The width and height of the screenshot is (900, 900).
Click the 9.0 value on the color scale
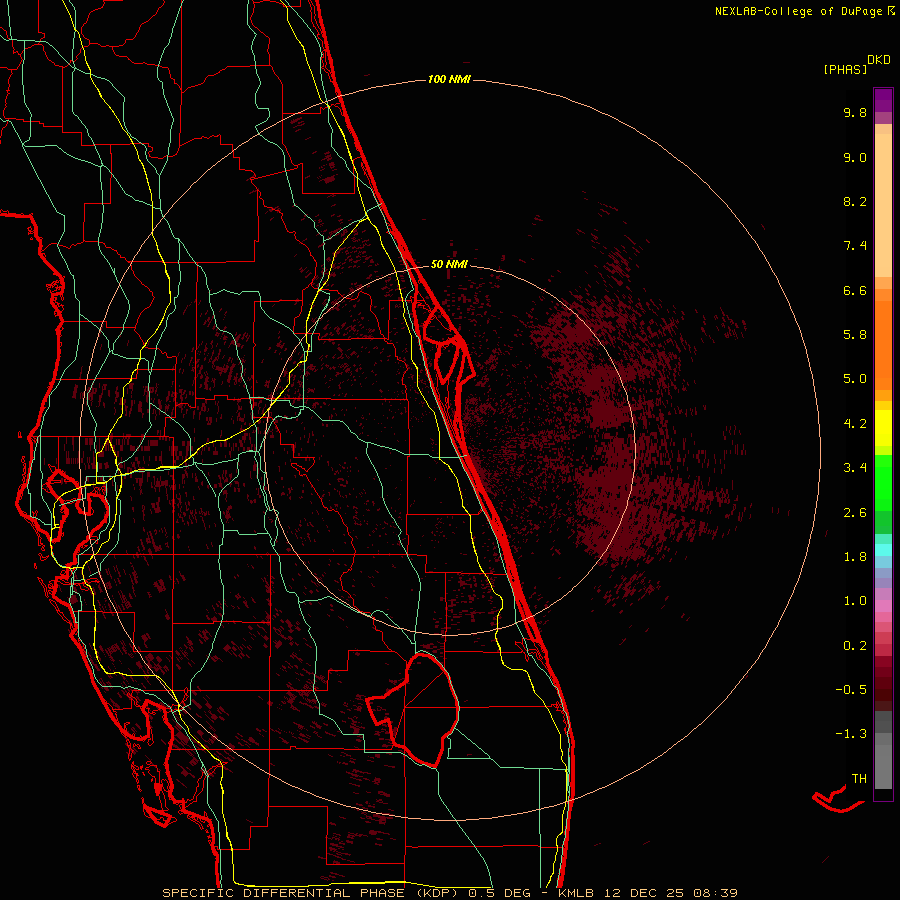(855, 157)
